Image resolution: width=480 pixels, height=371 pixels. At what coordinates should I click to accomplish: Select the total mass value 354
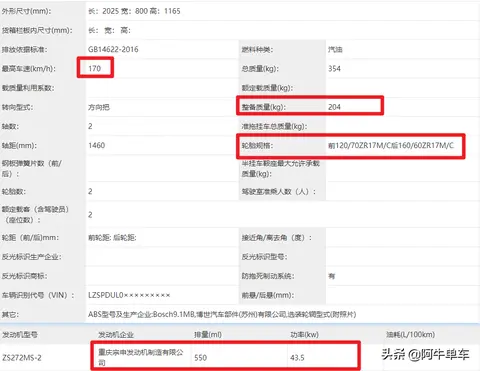point(334,69)
